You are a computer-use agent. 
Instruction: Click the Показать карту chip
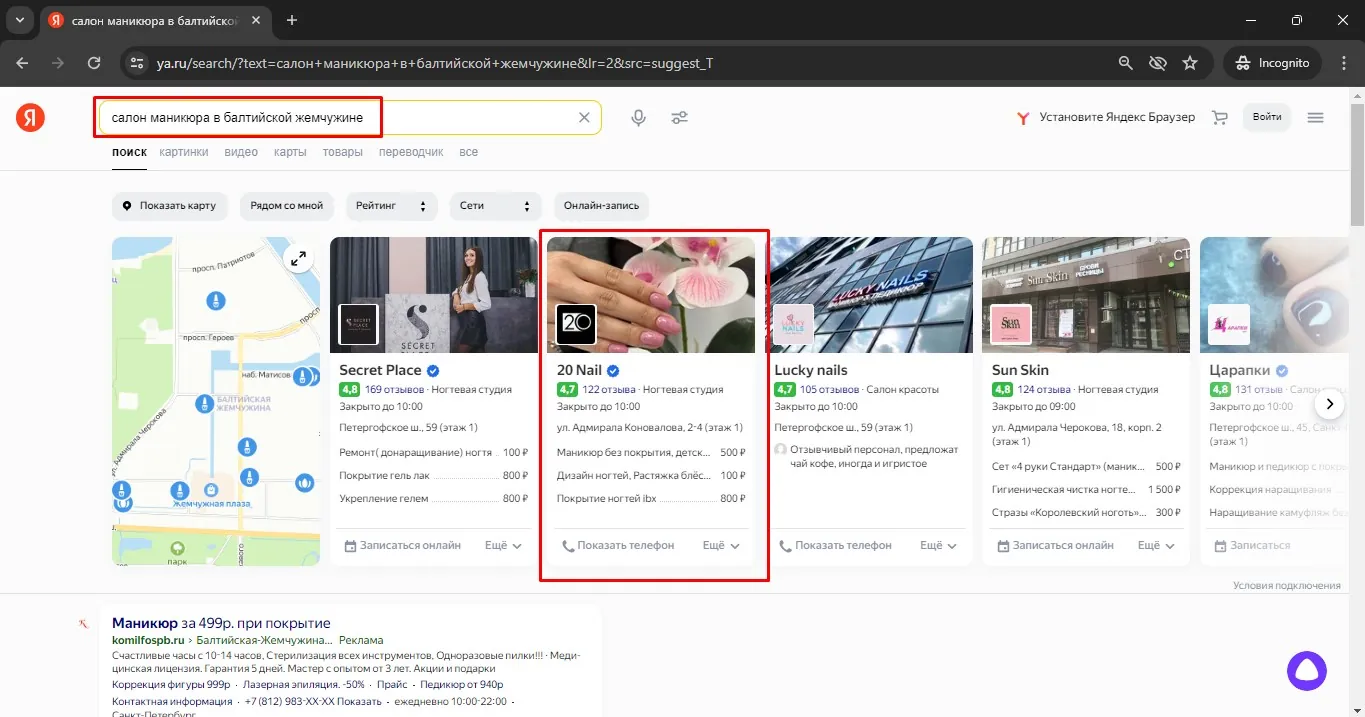coord(170,206)
